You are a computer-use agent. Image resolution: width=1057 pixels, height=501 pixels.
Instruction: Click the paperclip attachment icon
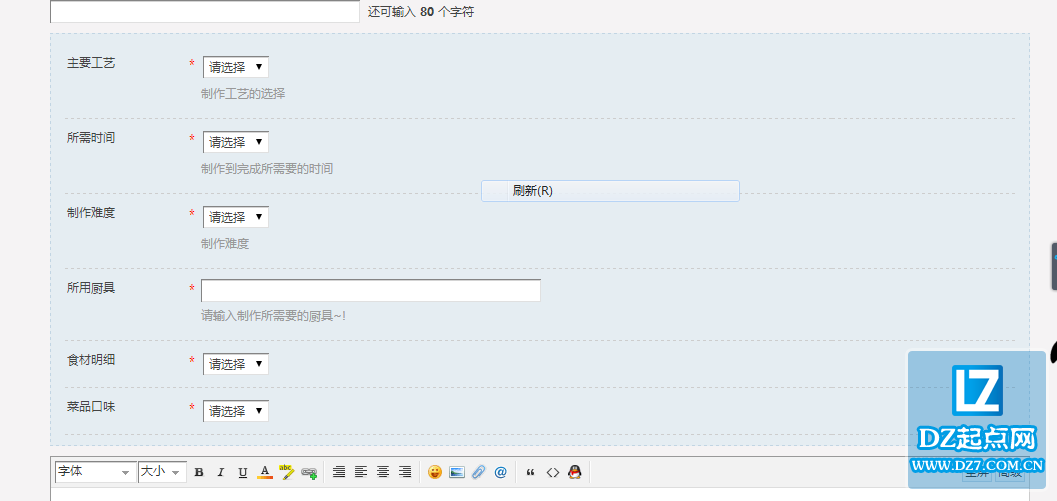click(x=479, y=472)
